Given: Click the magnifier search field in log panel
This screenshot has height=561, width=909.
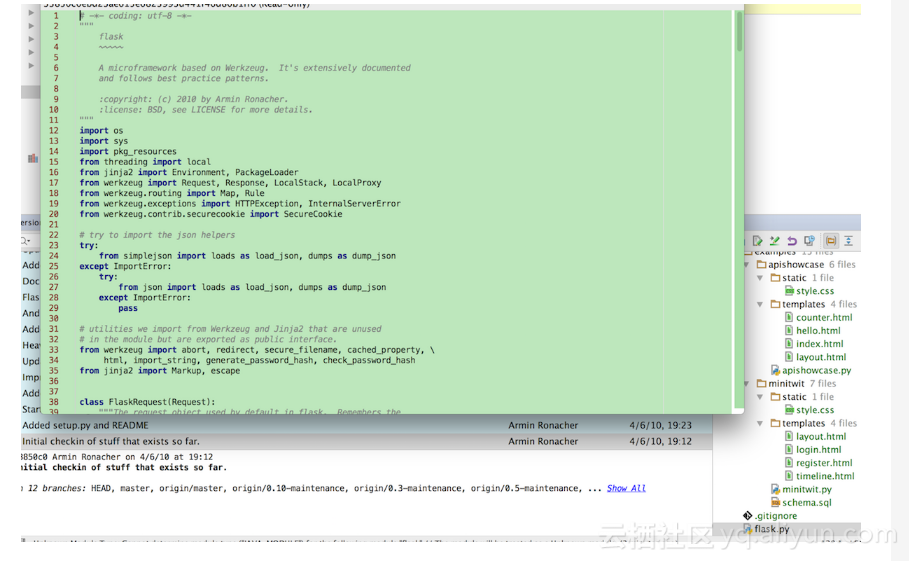Looking at the screenshot, I should tap(30, 241).
